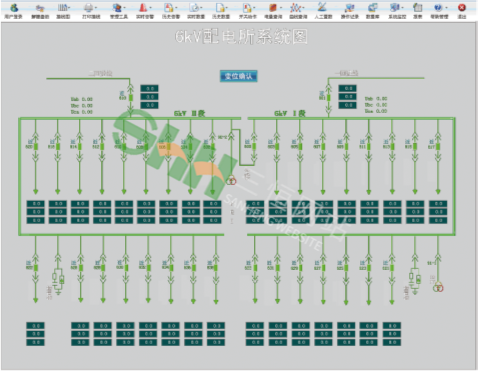Click the top value box beside 二回进线 breaker
This screenshot has height=371, width=478.
(x=149, y=88)
